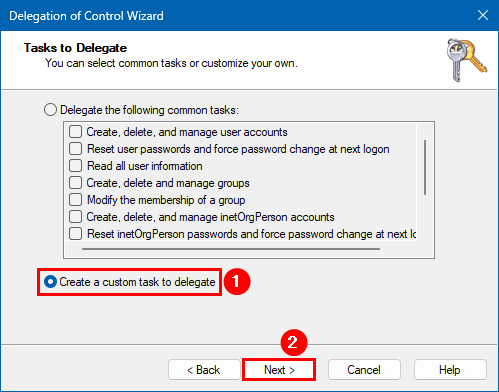
Task: Cancel the Delegation of Control Wizard
Action: [x=364, y=370]
